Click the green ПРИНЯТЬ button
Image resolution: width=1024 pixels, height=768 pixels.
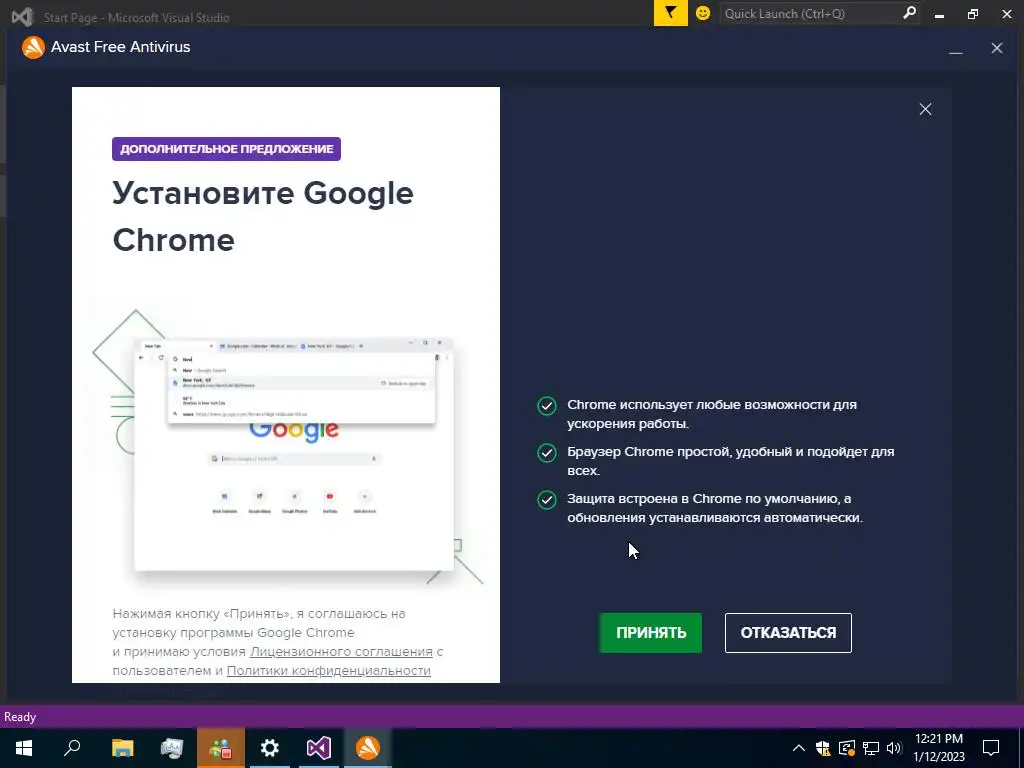[650, 632]
